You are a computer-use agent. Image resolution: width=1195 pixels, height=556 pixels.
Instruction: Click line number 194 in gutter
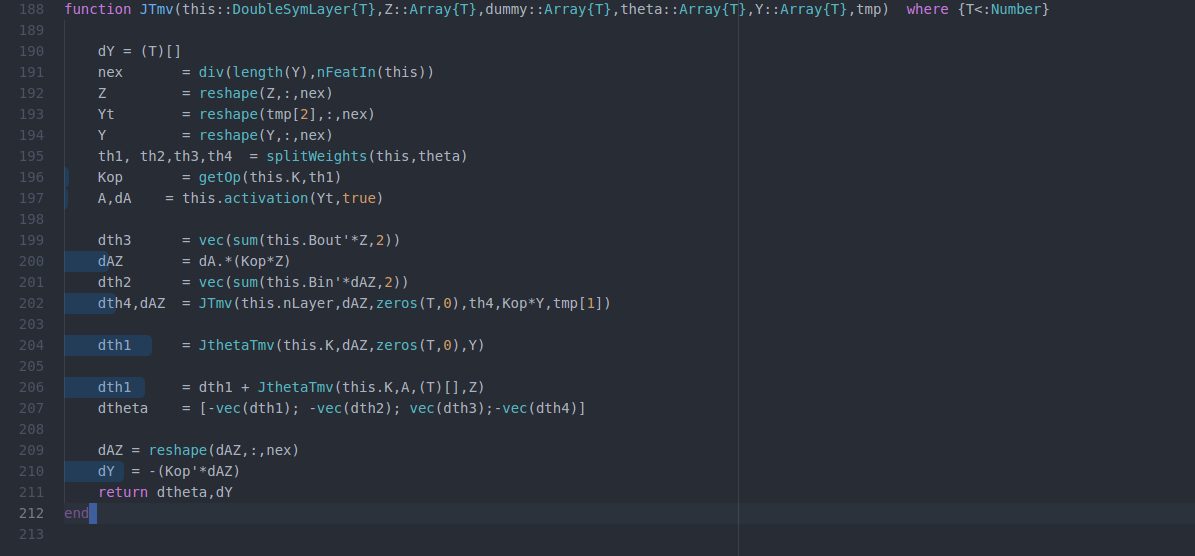[x=31, y=136]
